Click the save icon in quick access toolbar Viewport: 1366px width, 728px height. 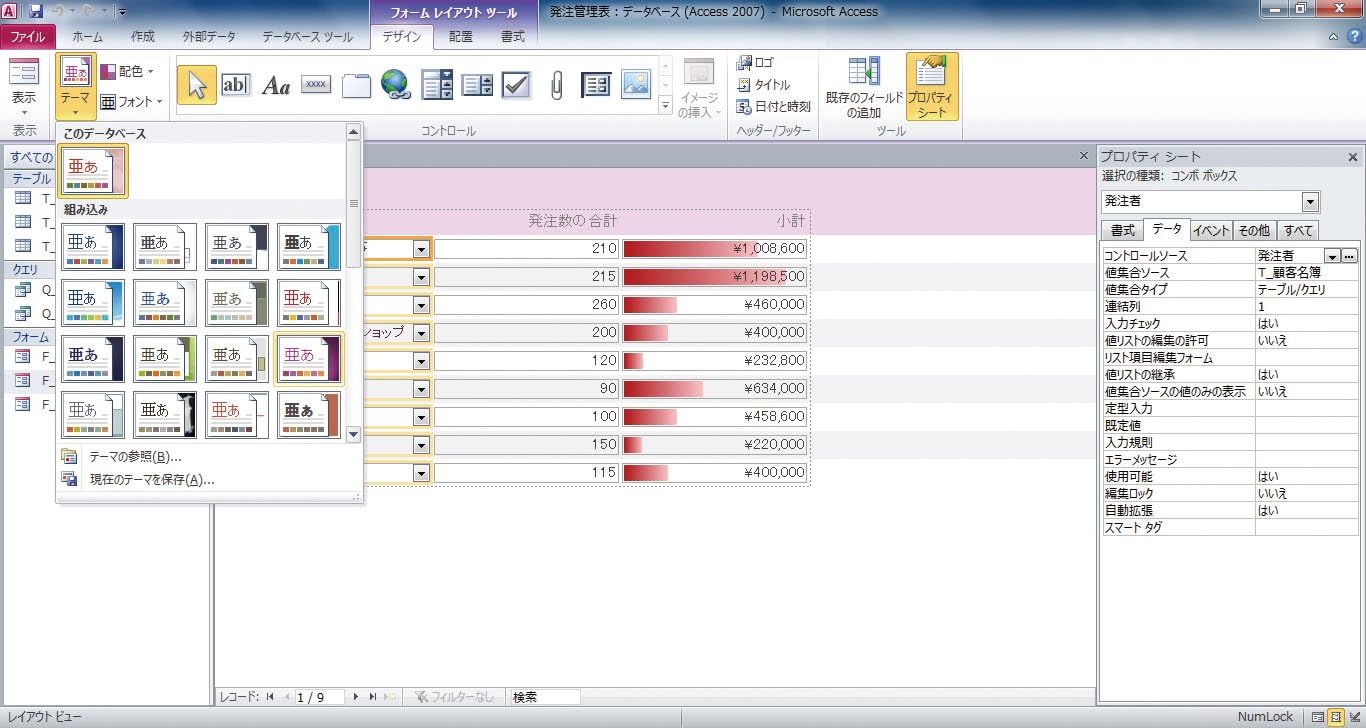pos(37,12)
